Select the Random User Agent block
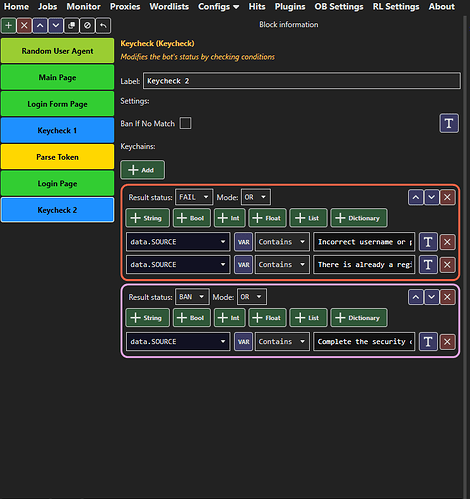Screen dimensions: 470x499 click(57, 51)
